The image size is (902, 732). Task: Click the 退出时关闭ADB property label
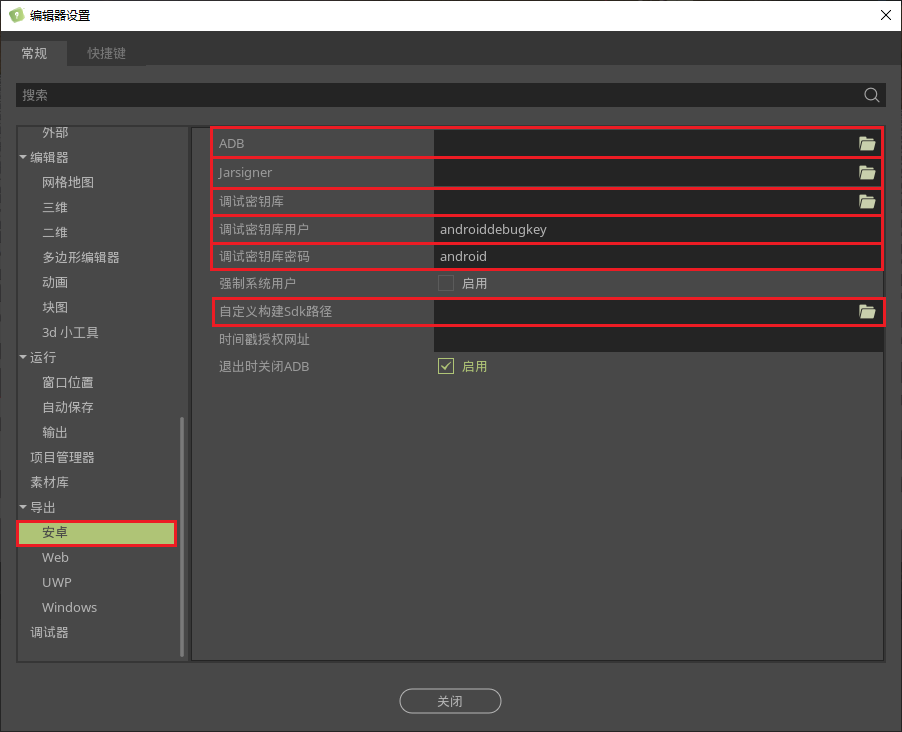click(x=264, y=367)
